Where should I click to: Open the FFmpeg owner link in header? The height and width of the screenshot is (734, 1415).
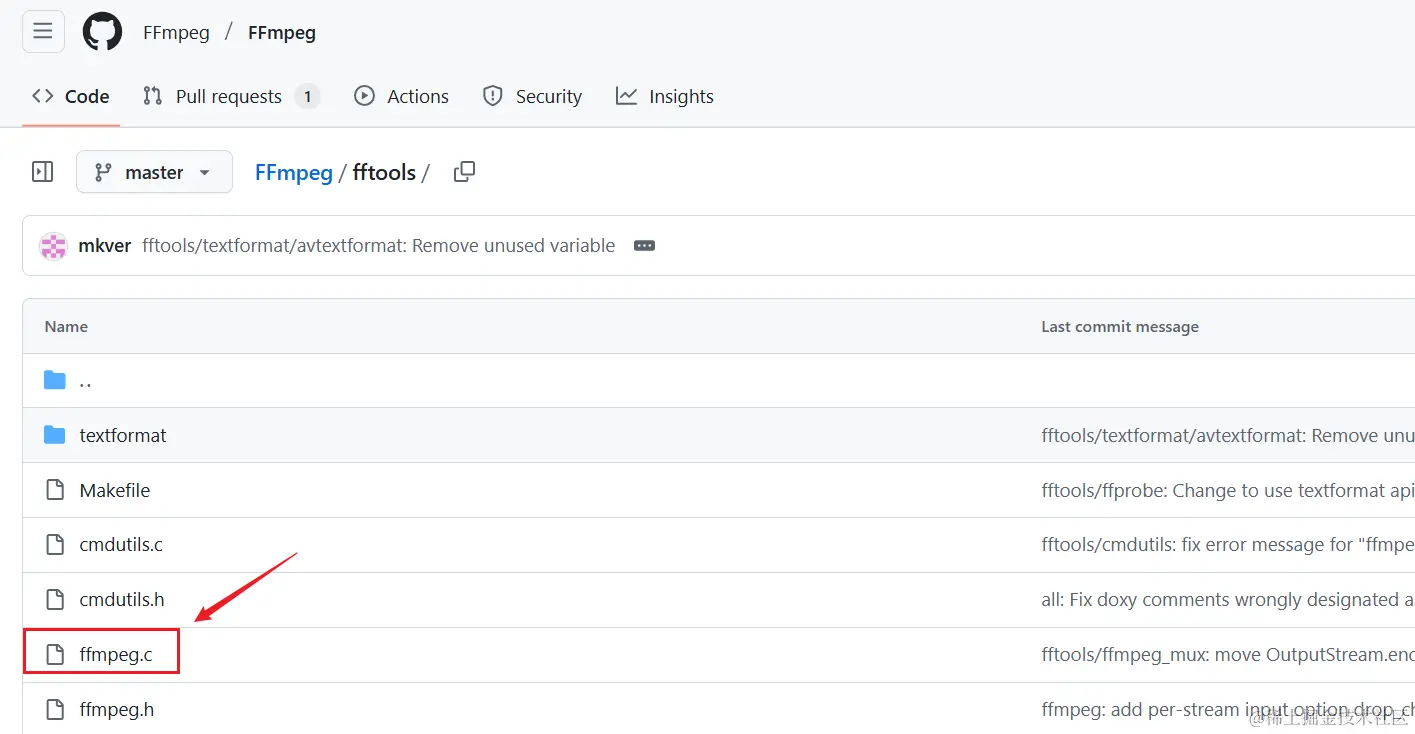[x=176, y=33]
